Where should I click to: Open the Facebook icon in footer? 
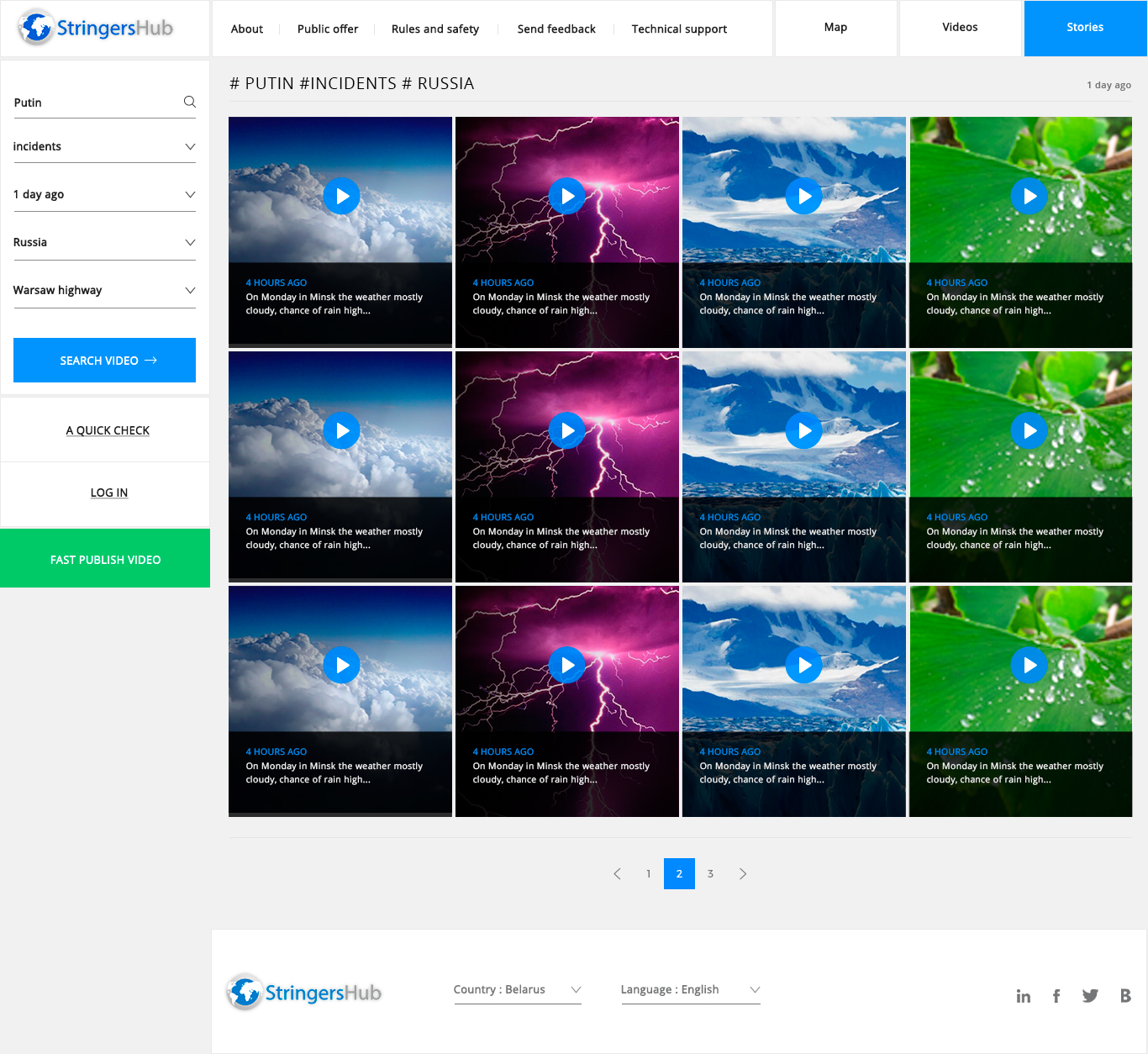(1056, 996)
